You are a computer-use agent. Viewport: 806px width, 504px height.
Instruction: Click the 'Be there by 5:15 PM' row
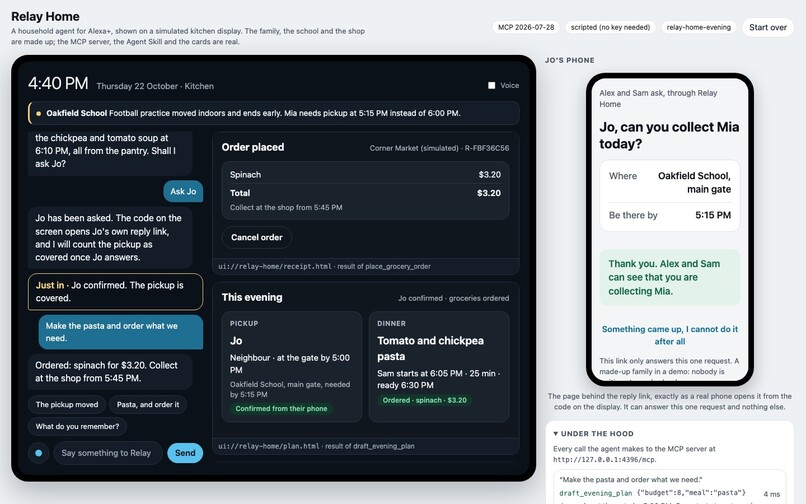670,215
